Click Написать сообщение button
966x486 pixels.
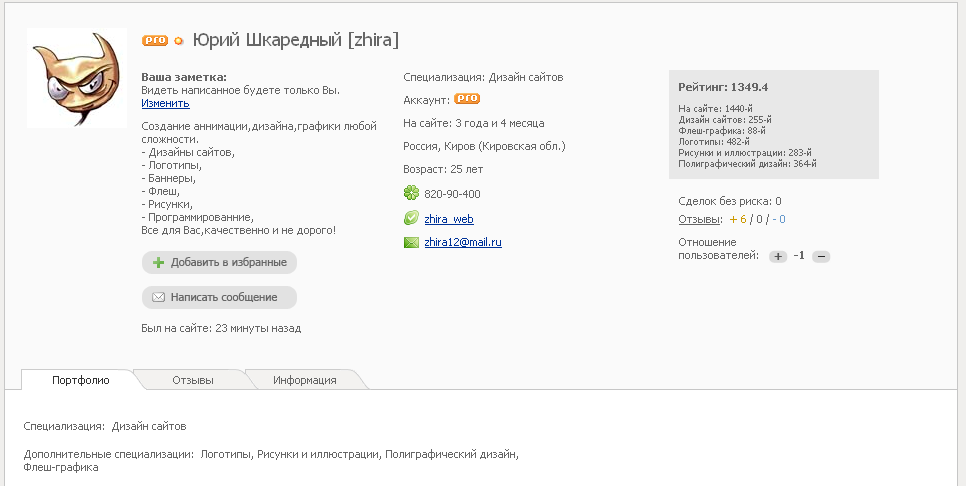pyautogui.click(x=220, y=297)
